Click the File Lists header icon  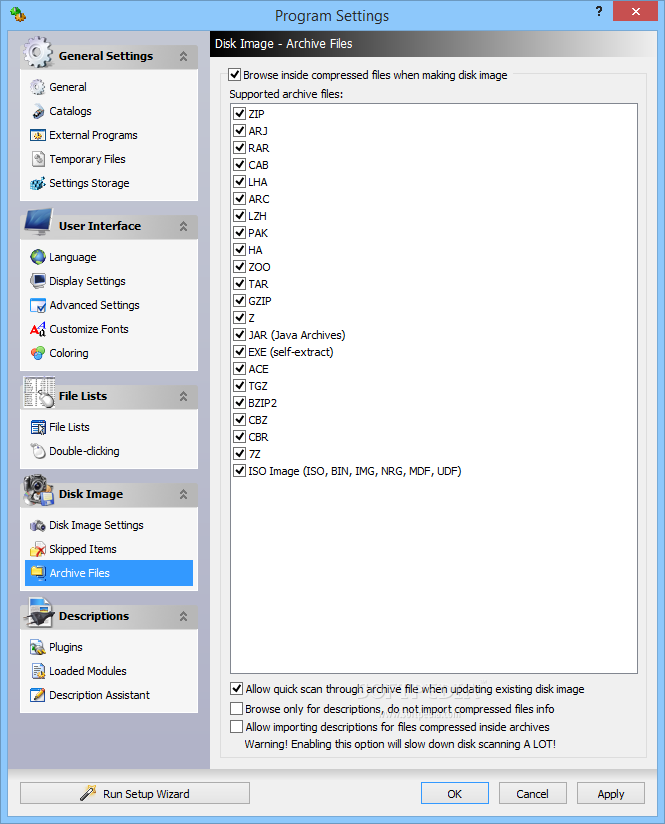tap(39, 393)
